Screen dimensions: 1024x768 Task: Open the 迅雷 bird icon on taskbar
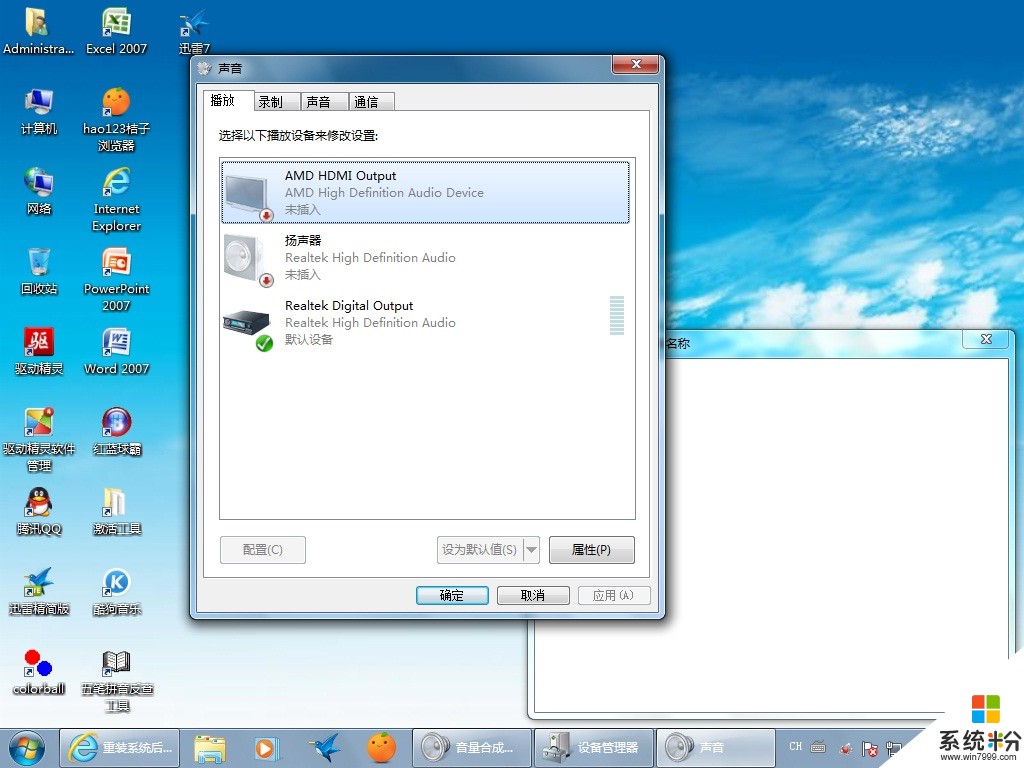tap(324, 748)
